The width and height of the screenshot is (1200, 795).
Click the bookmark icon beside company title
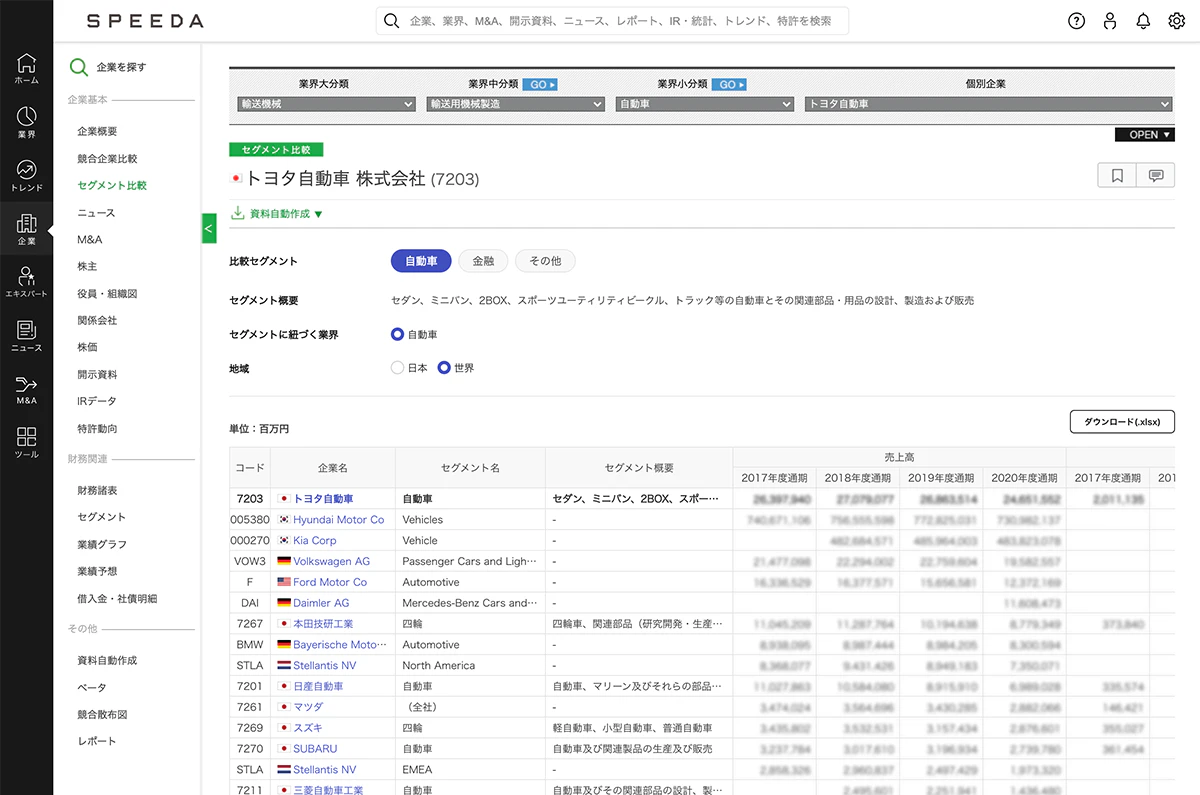[x=1117, y=176]
